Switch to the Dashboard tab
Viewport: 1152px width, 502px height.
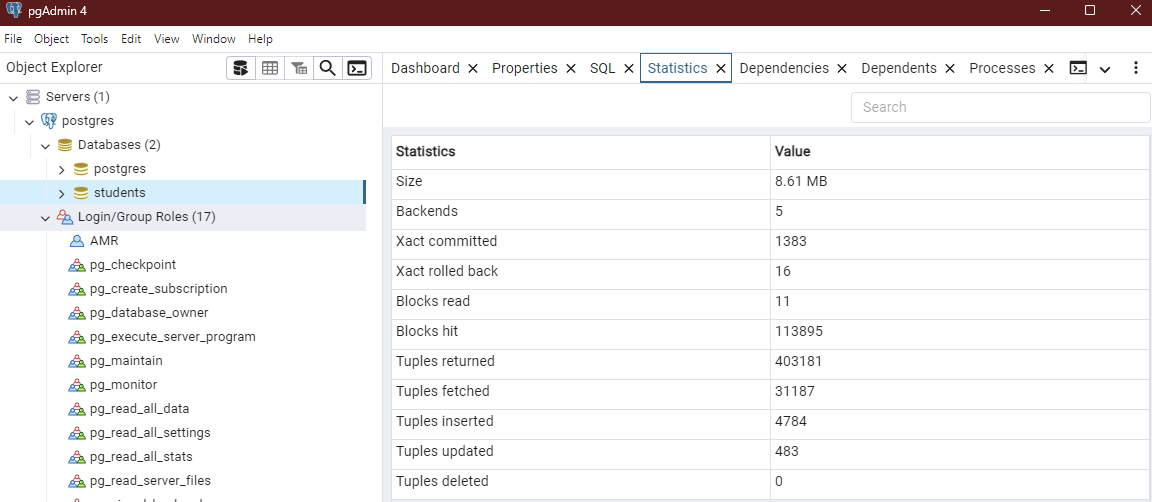(x=425, y=68)
